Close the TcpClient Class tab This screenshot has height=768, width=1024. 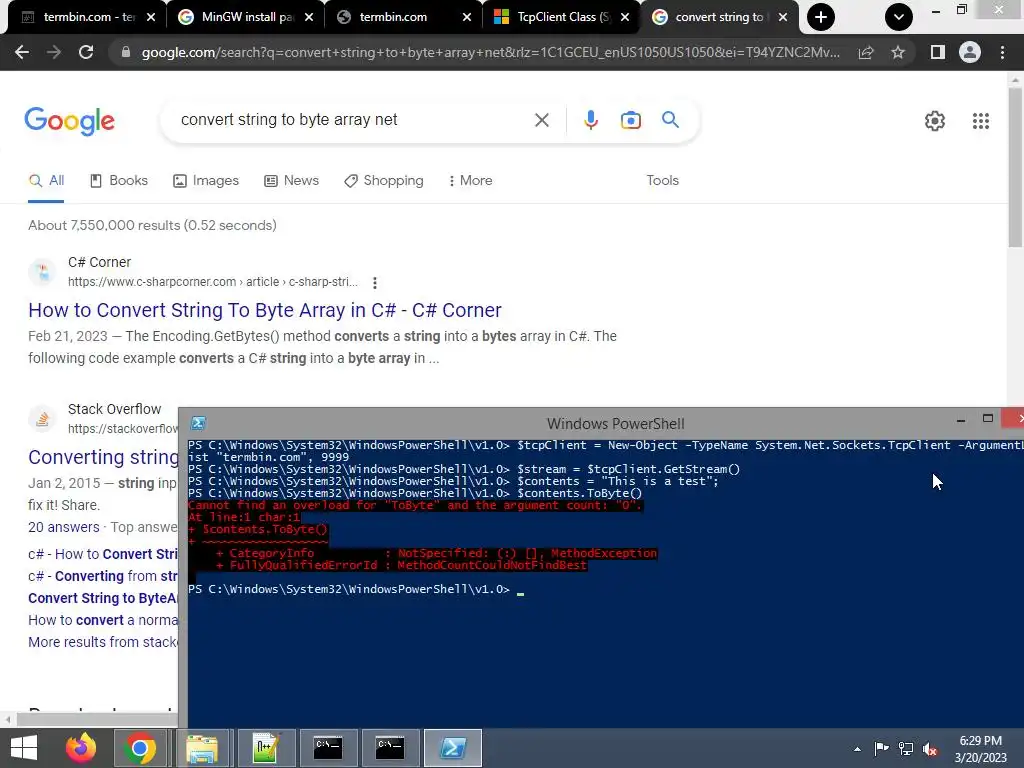click(625, 18)
